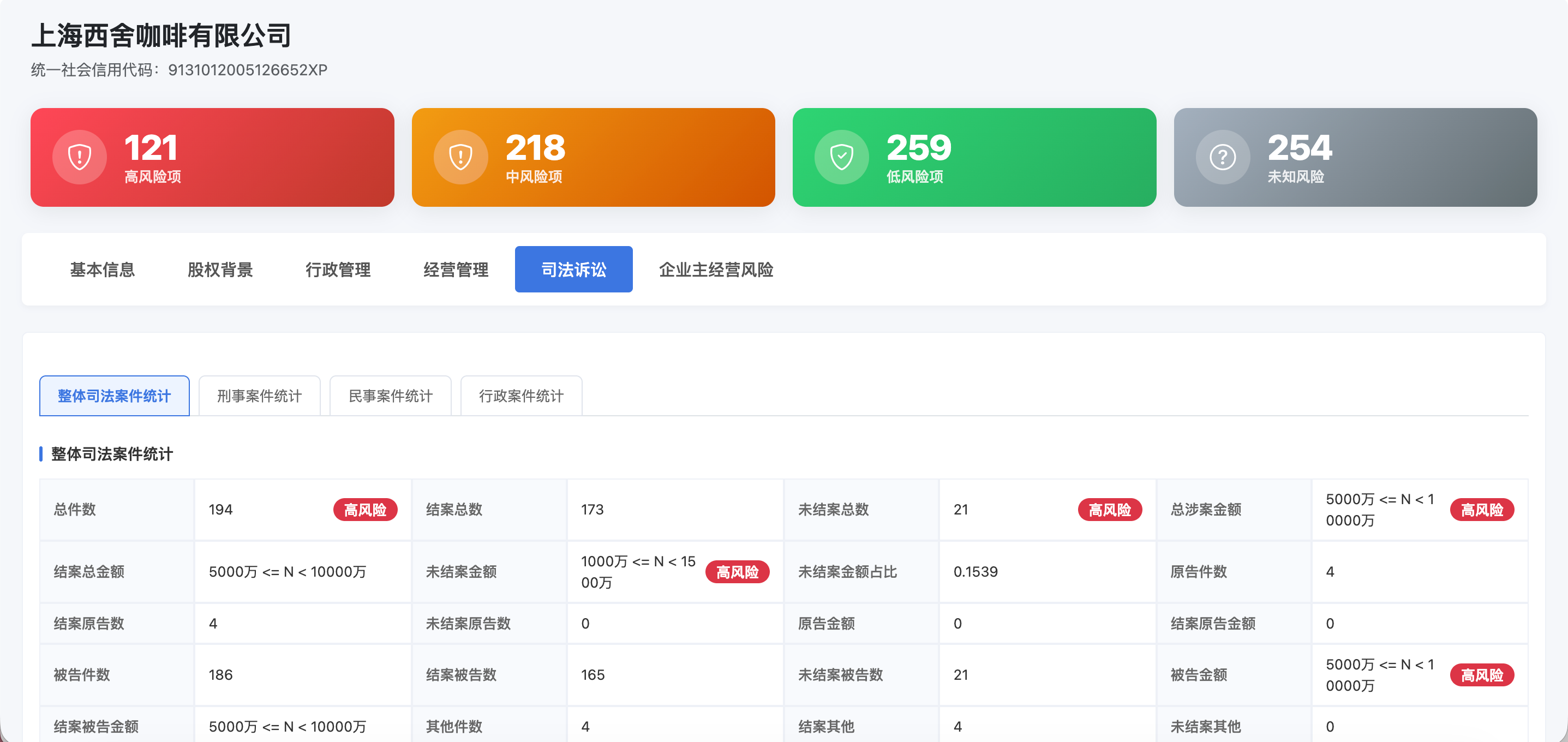Click the 结案被告金额 range value
The width and height of the screenshot is (1568, 742).
(288, 726)
